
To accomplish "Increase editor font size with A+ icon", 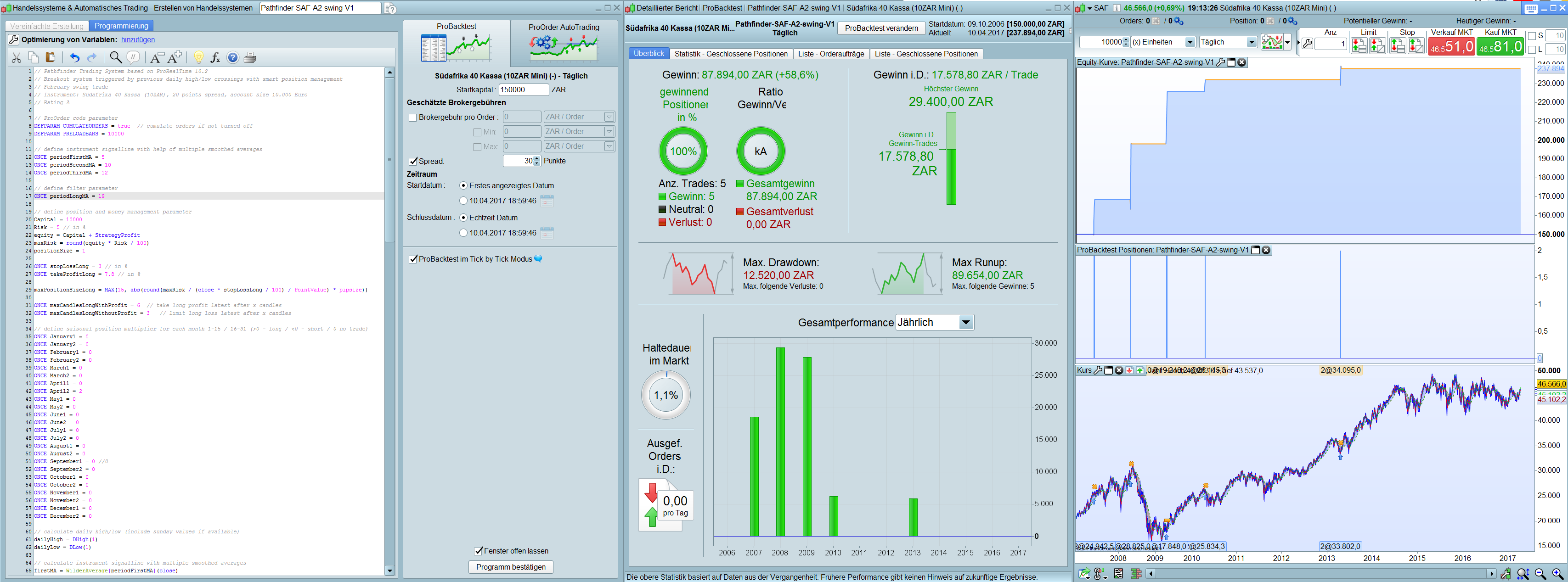I will [x=175, y=58].
